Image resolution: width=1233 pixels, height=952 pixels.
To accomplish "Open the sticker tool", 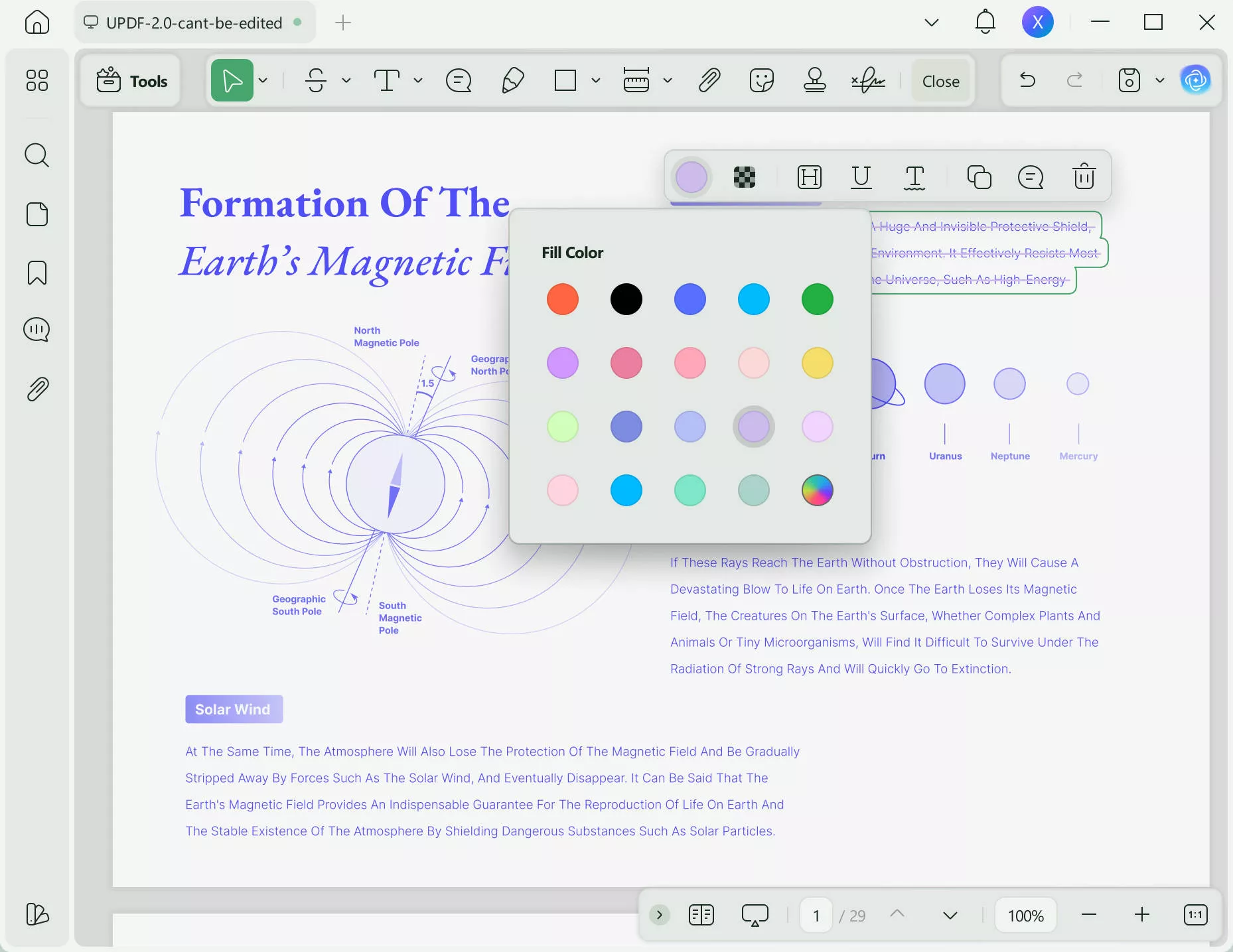I will 761,81.
